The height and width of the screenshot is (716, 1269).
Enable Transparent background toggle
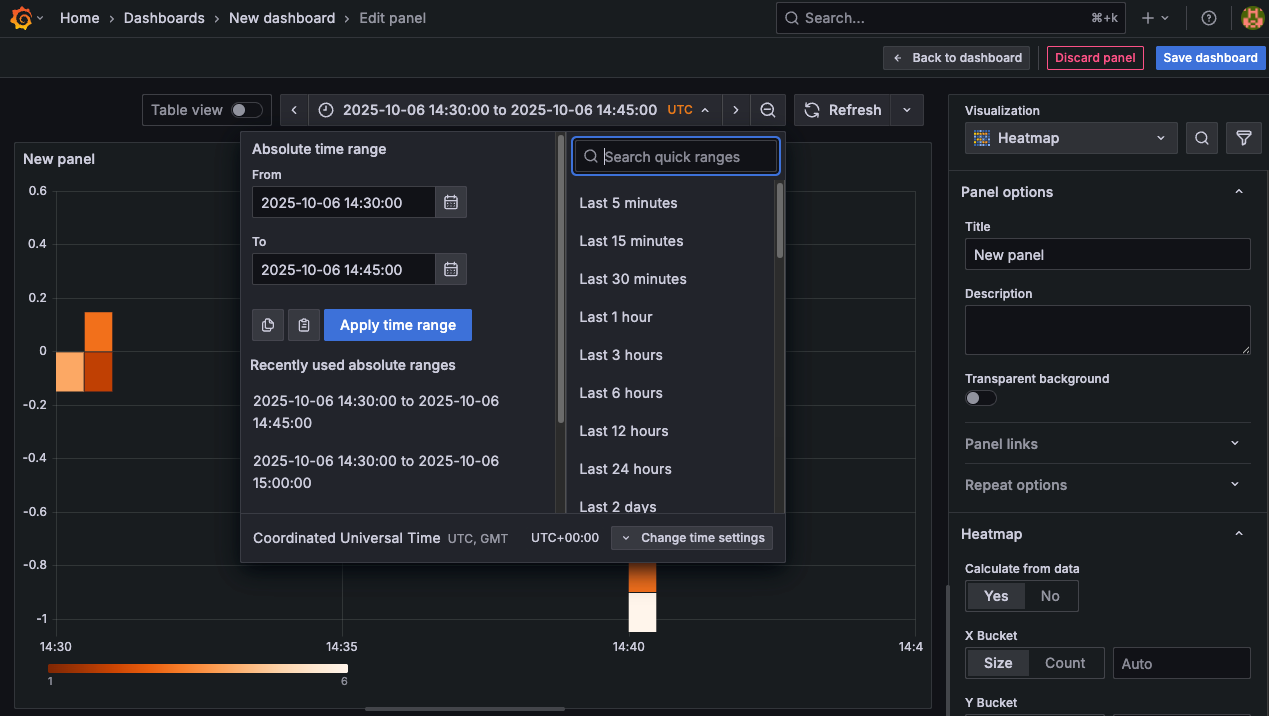980,398
